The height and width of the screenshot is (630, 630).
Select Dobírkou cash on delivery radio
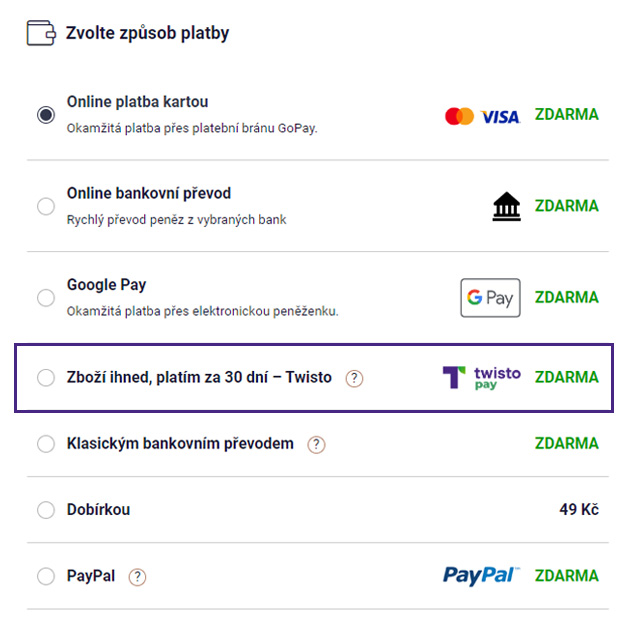coord(45,510)
